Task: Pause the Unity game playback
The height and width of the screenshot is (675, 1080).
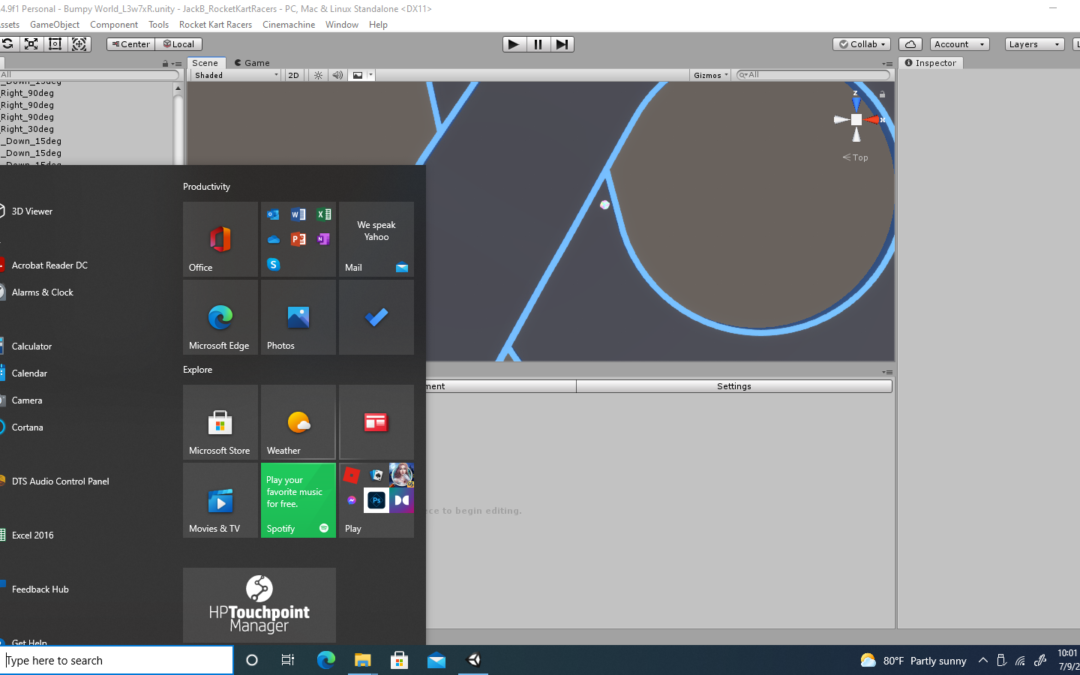Action: (x=538, y=44)
